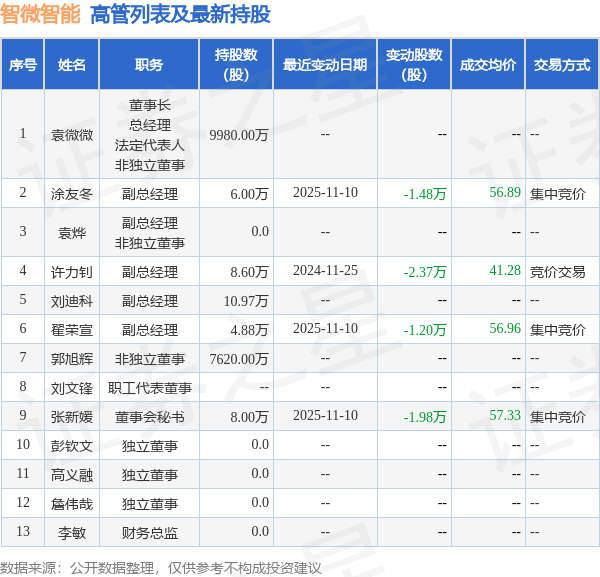
Task: Select the 李敏 财务总监 row
Action: (300, 532)
